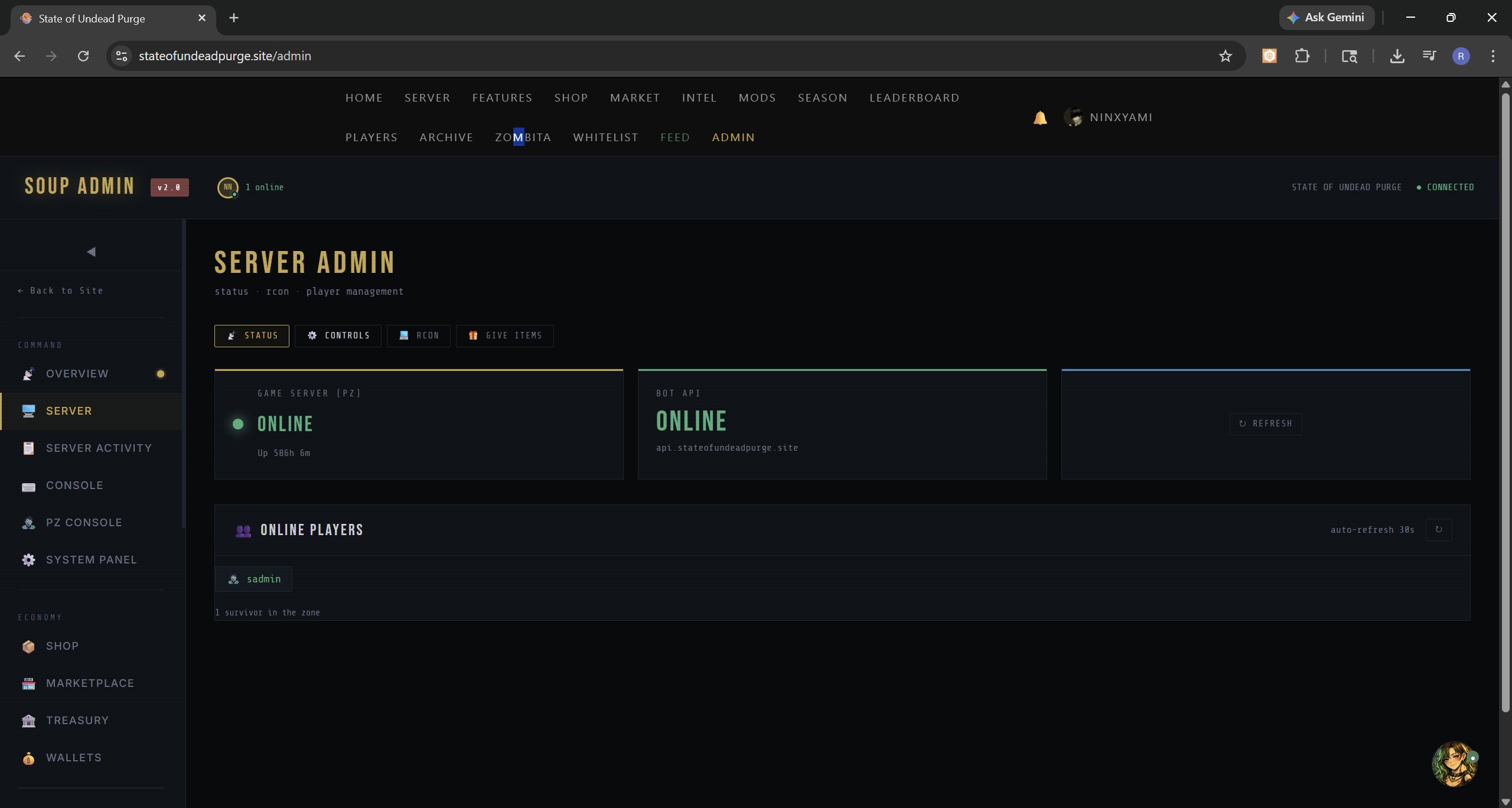Click the orange extension icon in toolbar
1512x808 pixels.
coord(1269,56)
